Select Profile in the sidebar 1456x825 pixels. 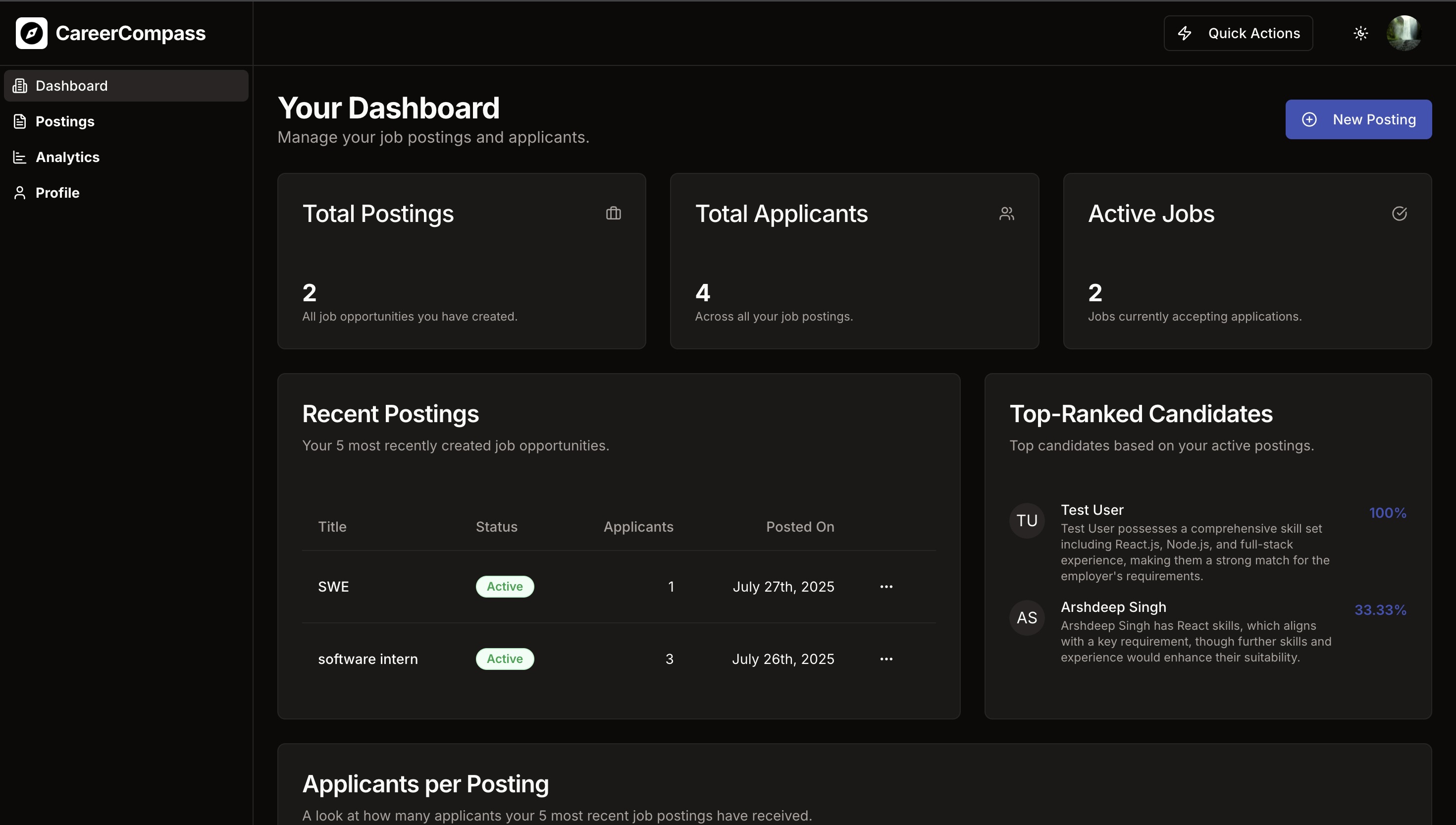56,193
